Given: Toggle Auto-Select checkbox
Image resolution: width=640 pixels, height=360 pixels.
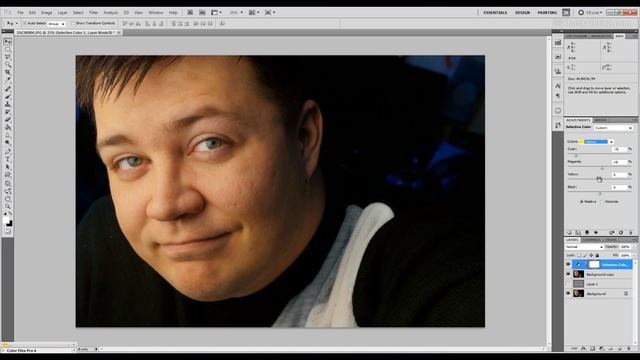Looking at the screenshot, I should coord(25,24).
